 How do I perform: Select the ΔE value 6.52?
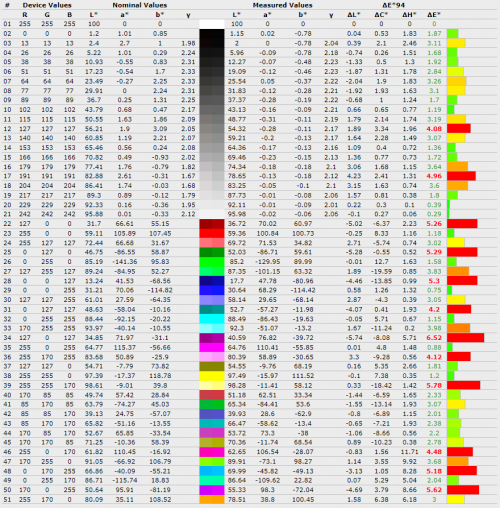coord(434,338)
